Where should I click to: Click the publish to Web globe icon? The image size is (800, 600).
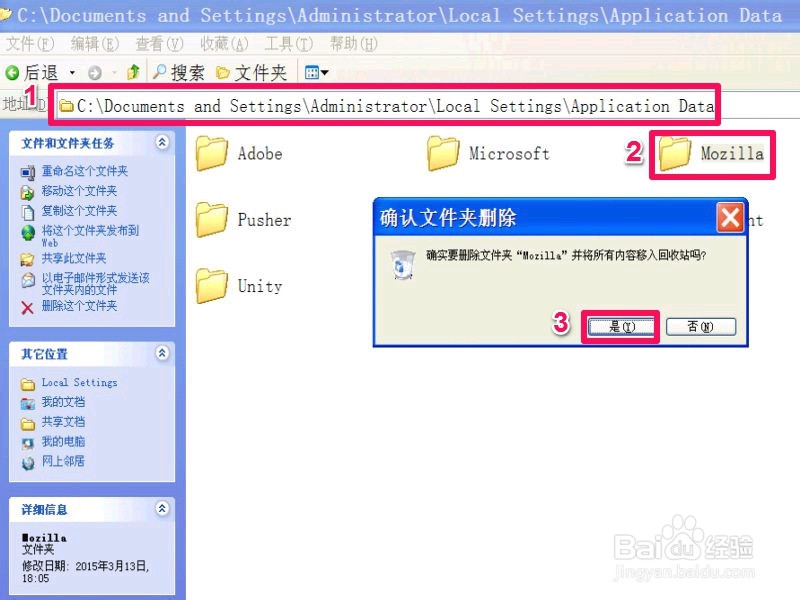[x=28, y=233]
